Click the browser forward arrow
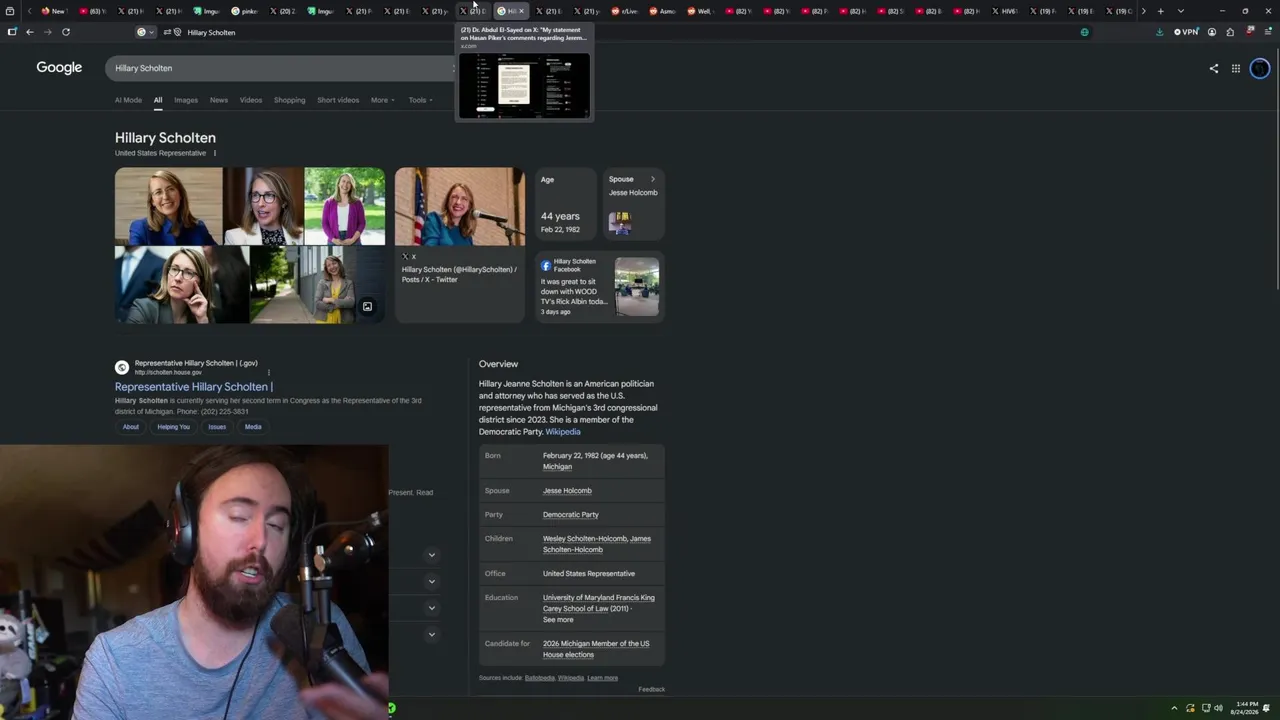Viewport: 1280px width, 720px height. (x=47, y=32)
